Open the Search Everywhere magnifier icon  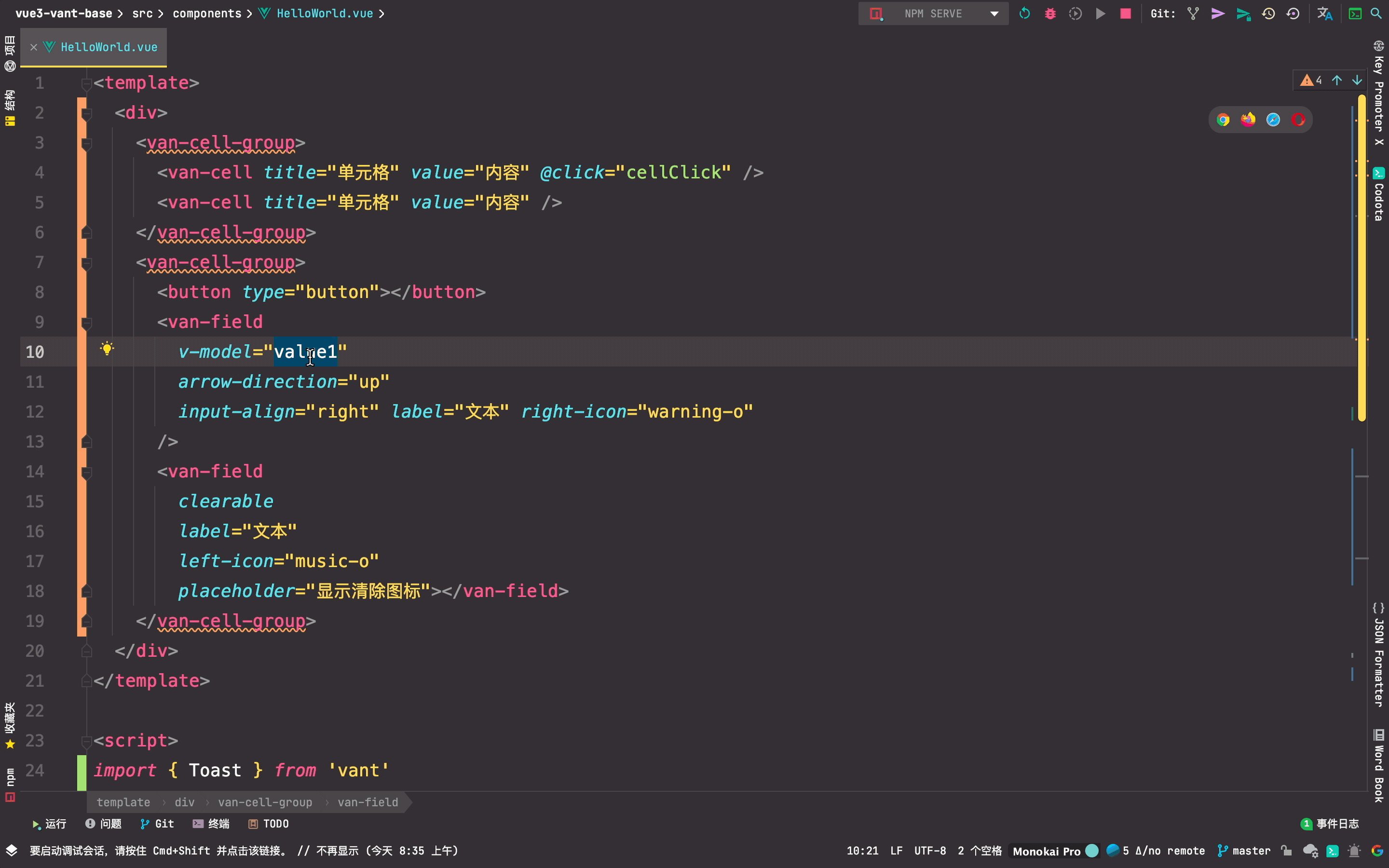coord(1376,13)
